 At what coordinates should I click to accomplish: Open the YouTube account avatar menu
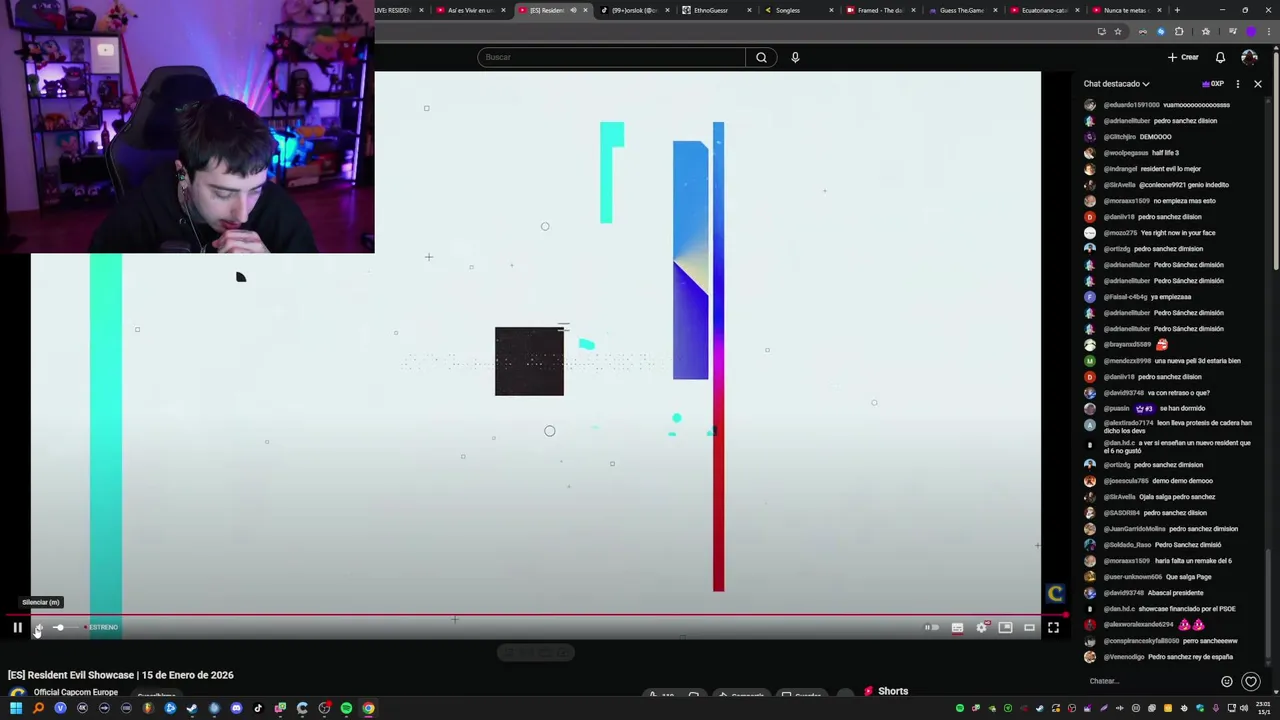tap(1249, 57)
